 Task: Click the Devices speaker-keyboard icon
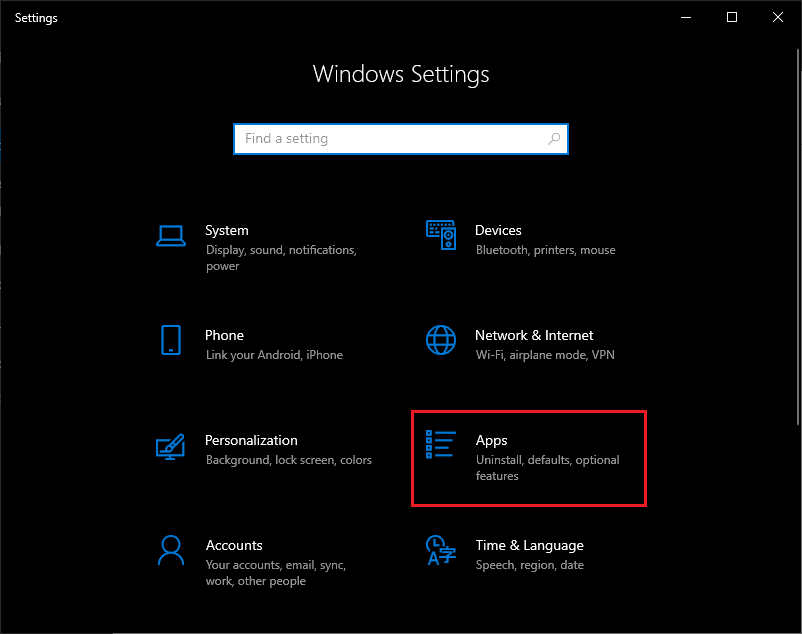click(x=441, y=235)
